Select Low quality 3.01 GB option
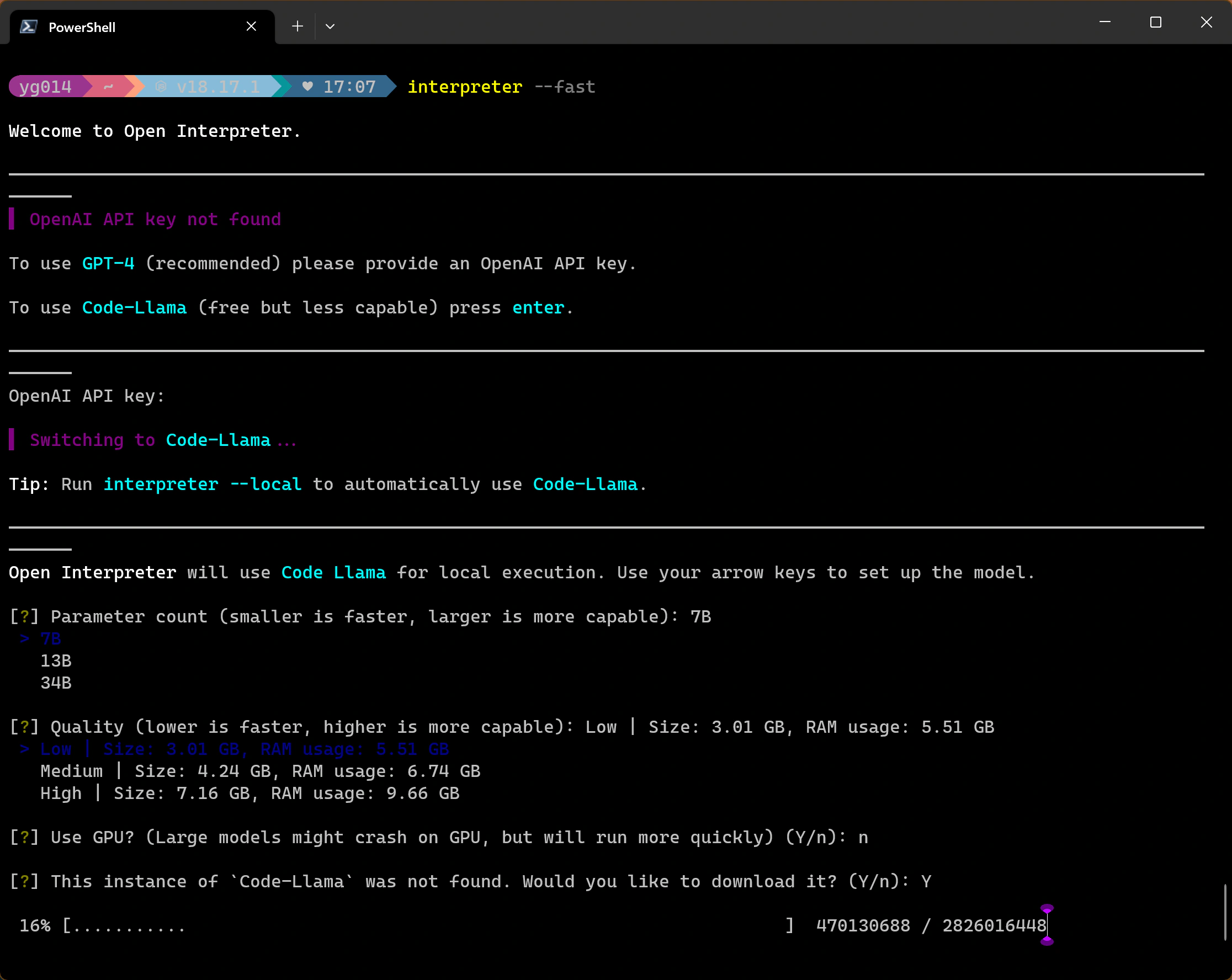Viewport: 1232px width, 980px height. (234, 749)
